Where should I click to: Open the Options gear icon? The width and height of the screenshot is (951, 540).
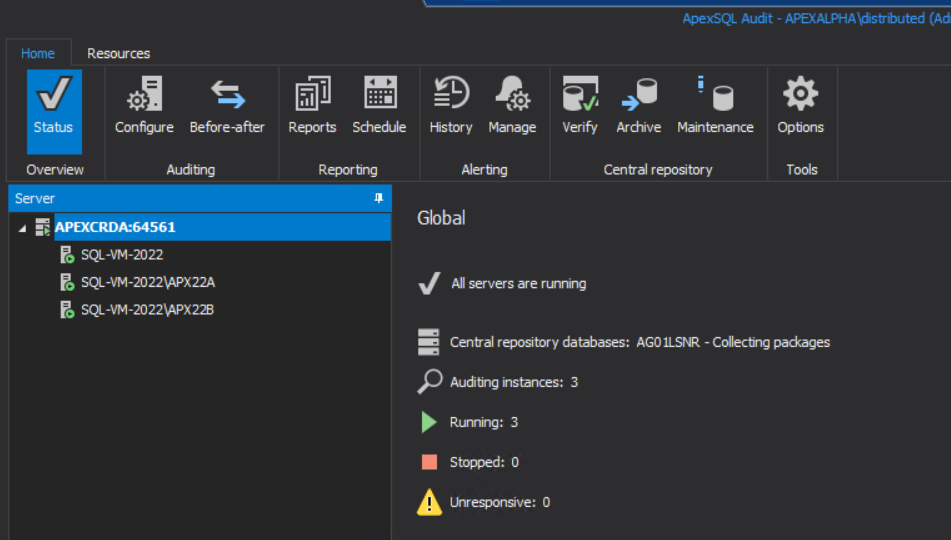801,93
